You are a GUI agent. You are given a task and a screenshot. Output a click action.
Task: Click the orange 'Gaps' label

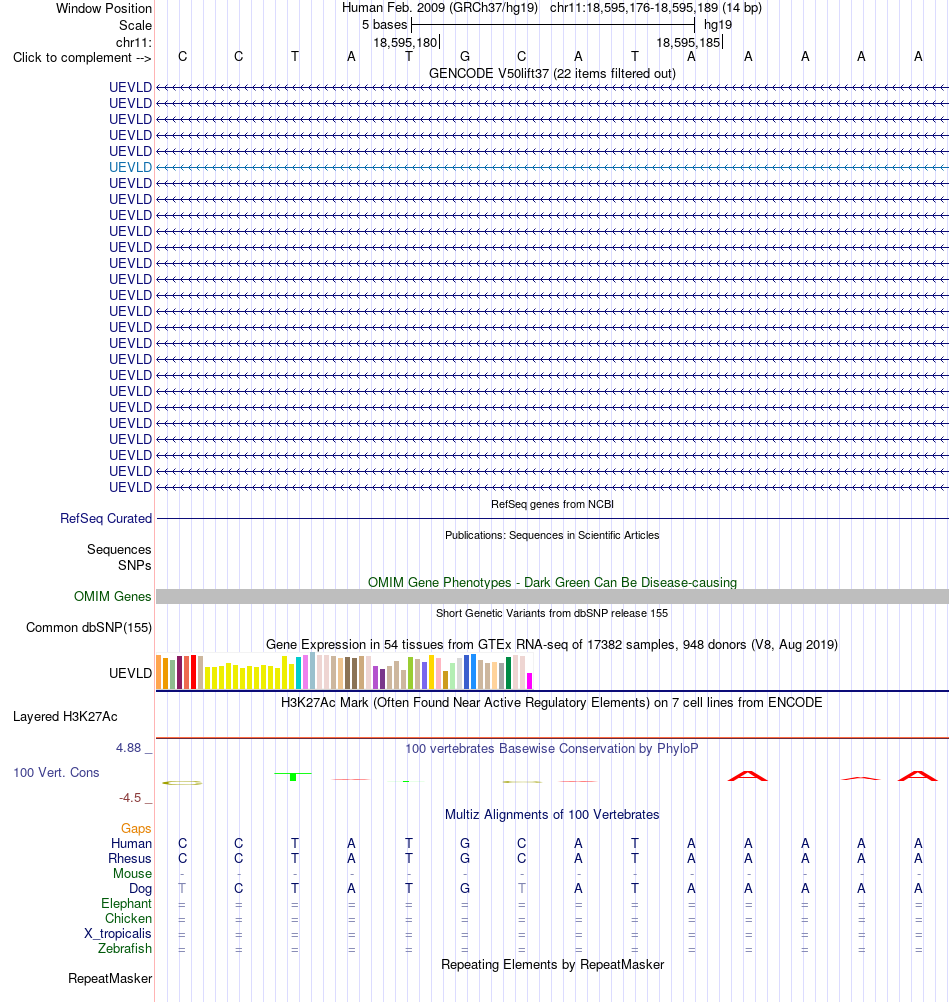pyautogui.click(x=136, y=829)
